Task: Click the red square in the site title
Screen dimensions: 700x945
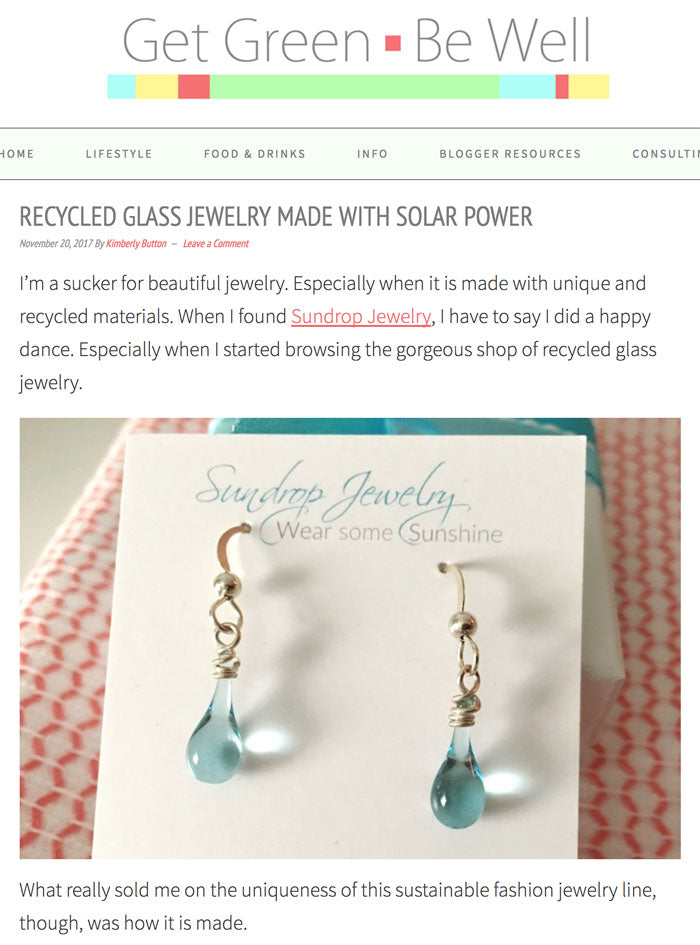Action: [x=393, y=43]
